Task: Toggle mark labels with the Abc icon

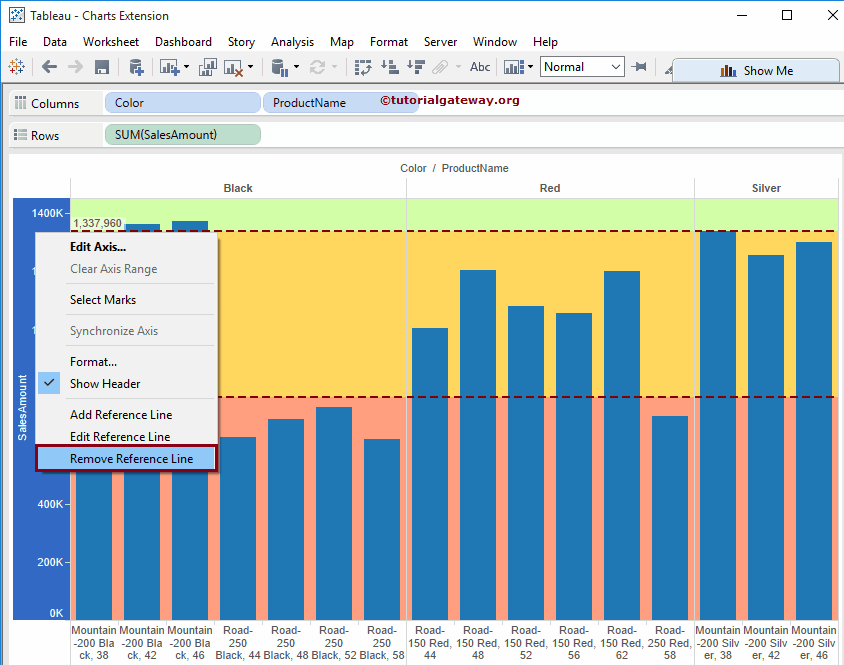Action: pos(480,67)
